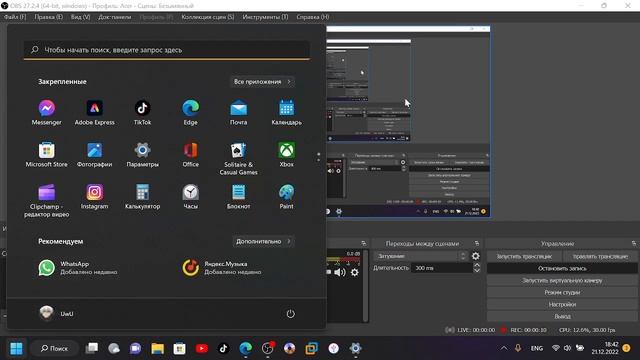The image size is (640, 360).
Task: Open the Справка menu in OBS
Action: coord(313,17)
